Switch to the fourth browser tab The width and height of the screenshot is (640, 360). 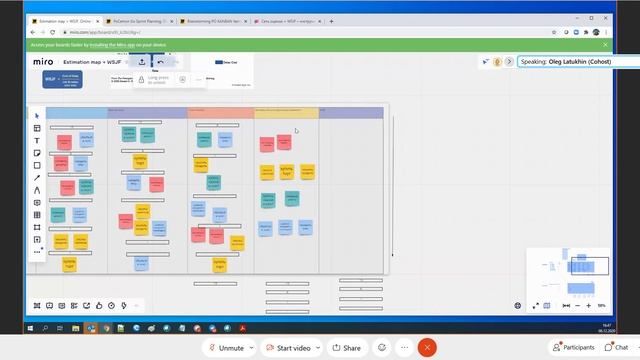point(287,21)
